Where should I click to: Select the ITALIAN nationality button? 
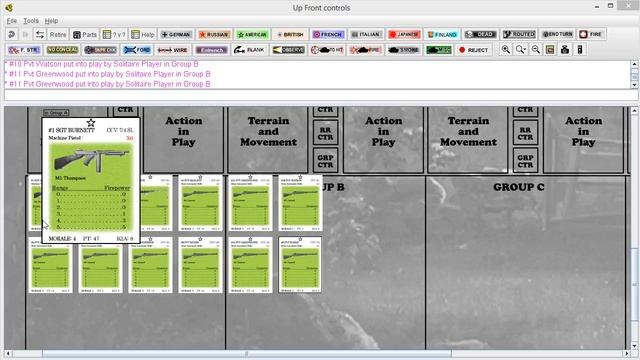tap(366, 35)
